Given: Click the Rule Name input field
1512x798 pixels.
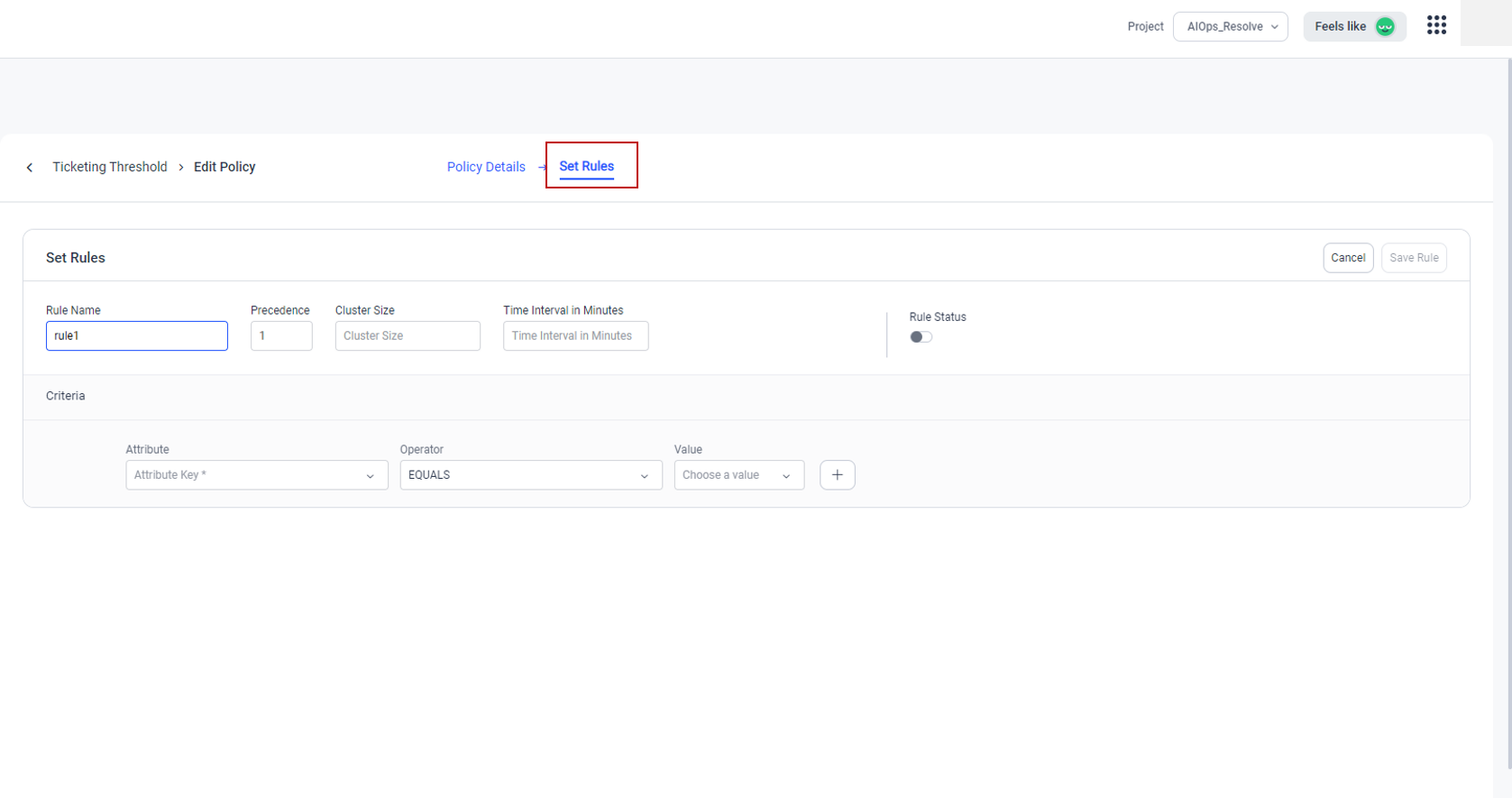Looking at the screenshot, I should coord(137,336).
